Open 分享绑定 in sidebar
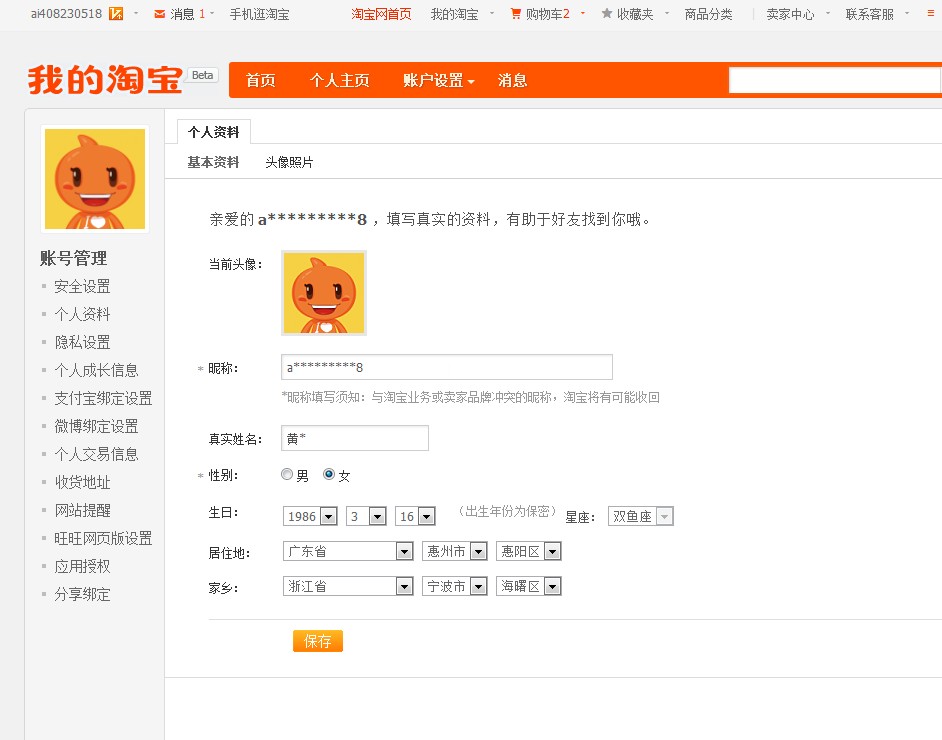 coord(82,595)
